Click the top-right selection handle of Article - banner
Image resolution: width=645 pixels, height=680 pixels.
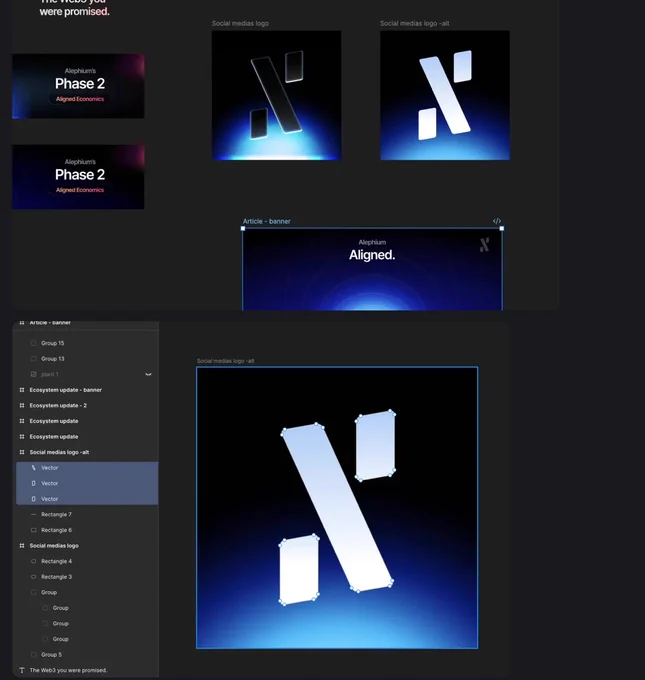(x=502, y=229)
